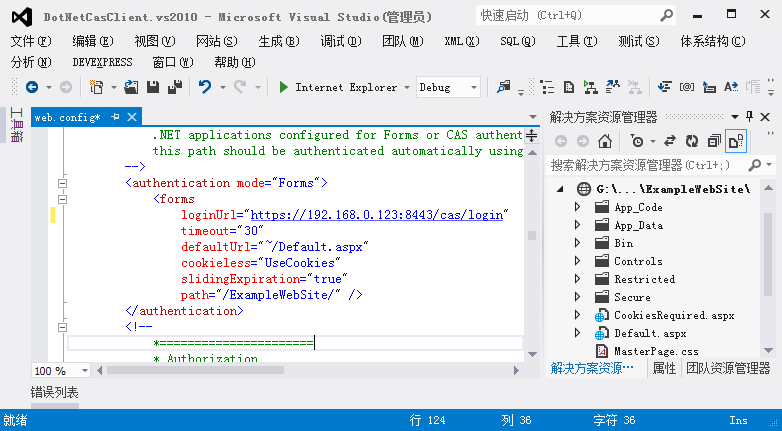Screen dimensions: 782x431
Task: Click the Navigate Backward toolbar arrow
Action: (x=31, y=88)
